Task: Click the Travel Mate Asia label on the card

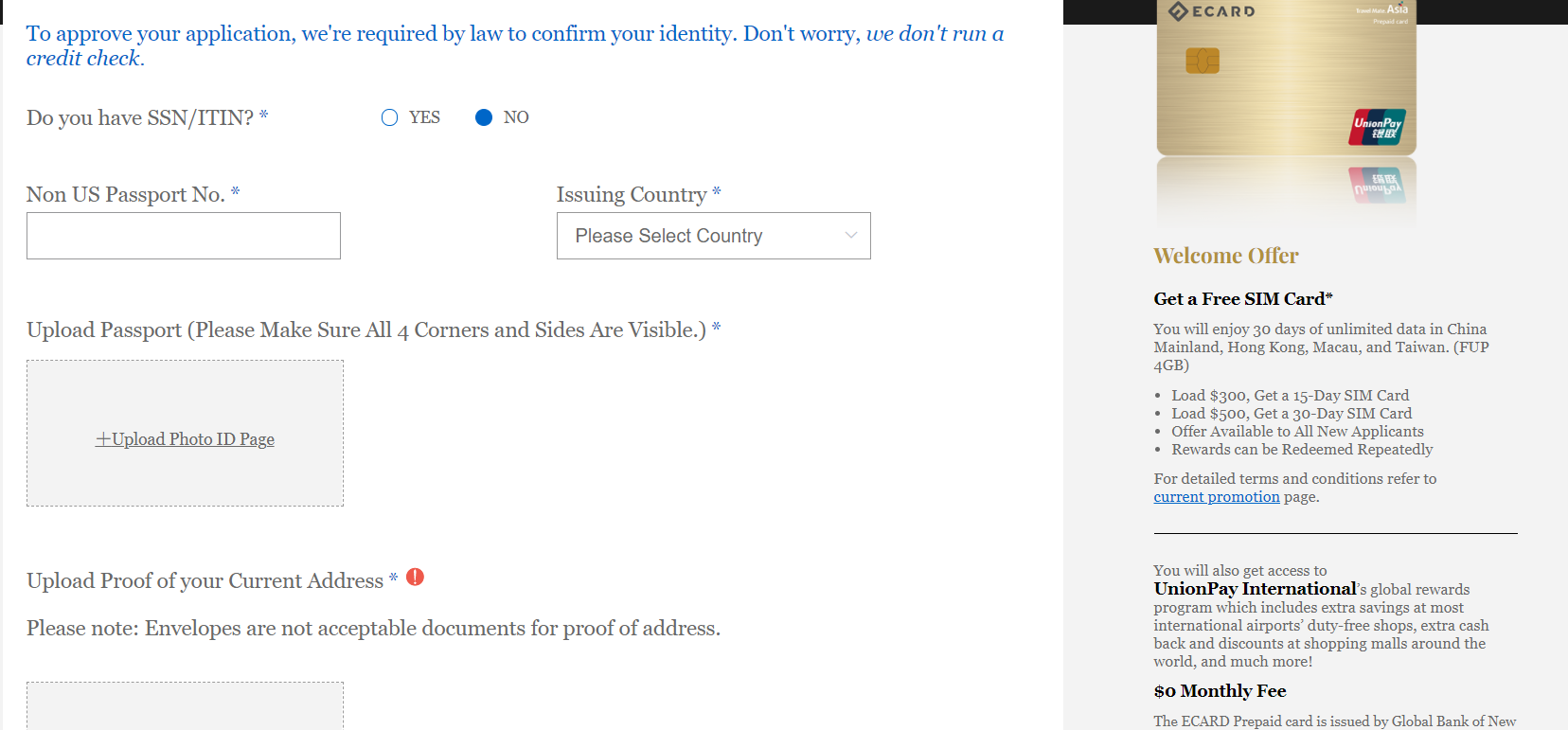Action: coord(1382,9)
